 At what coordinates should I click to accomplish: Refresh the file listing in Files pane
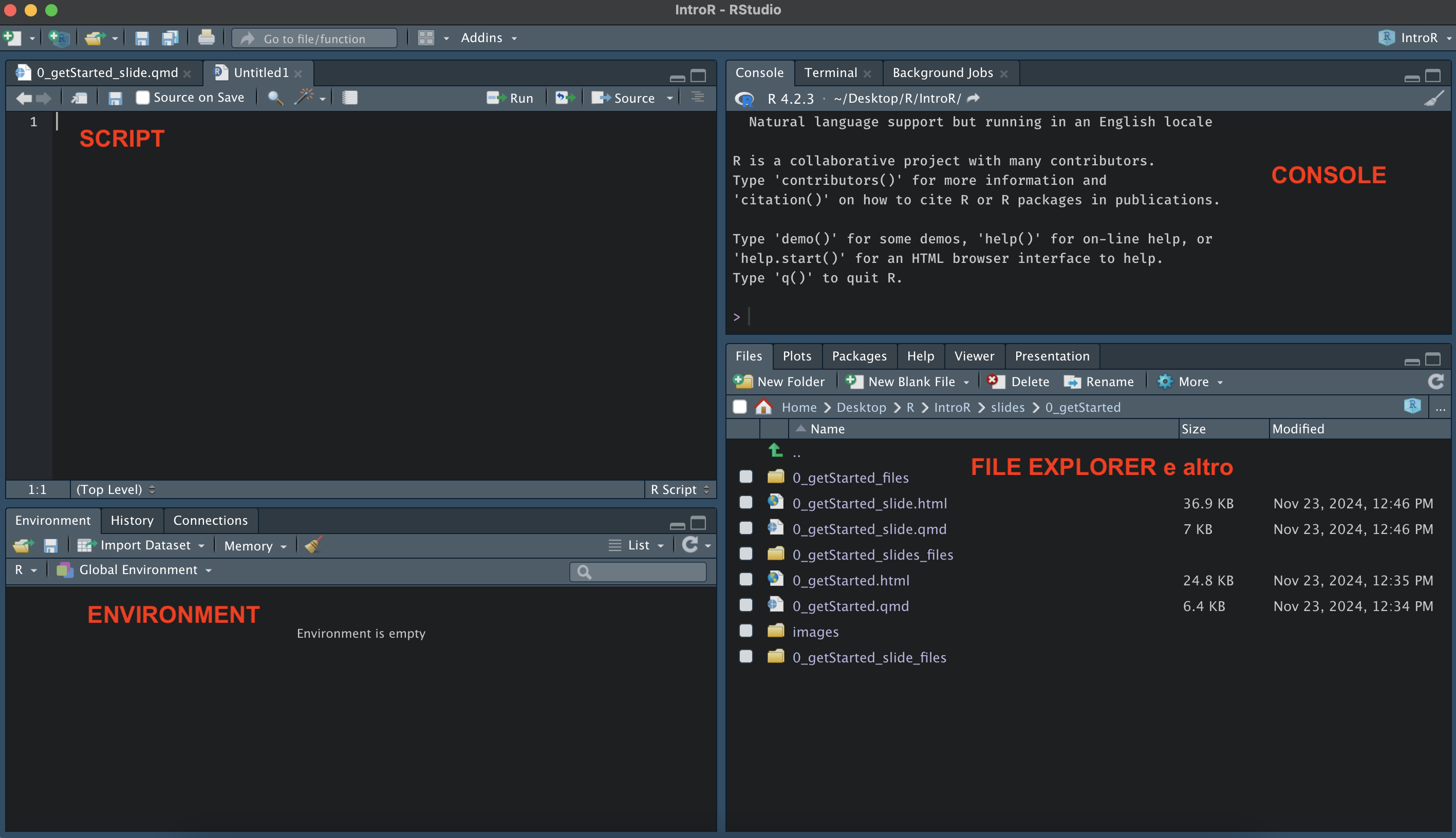[1435, 382]
